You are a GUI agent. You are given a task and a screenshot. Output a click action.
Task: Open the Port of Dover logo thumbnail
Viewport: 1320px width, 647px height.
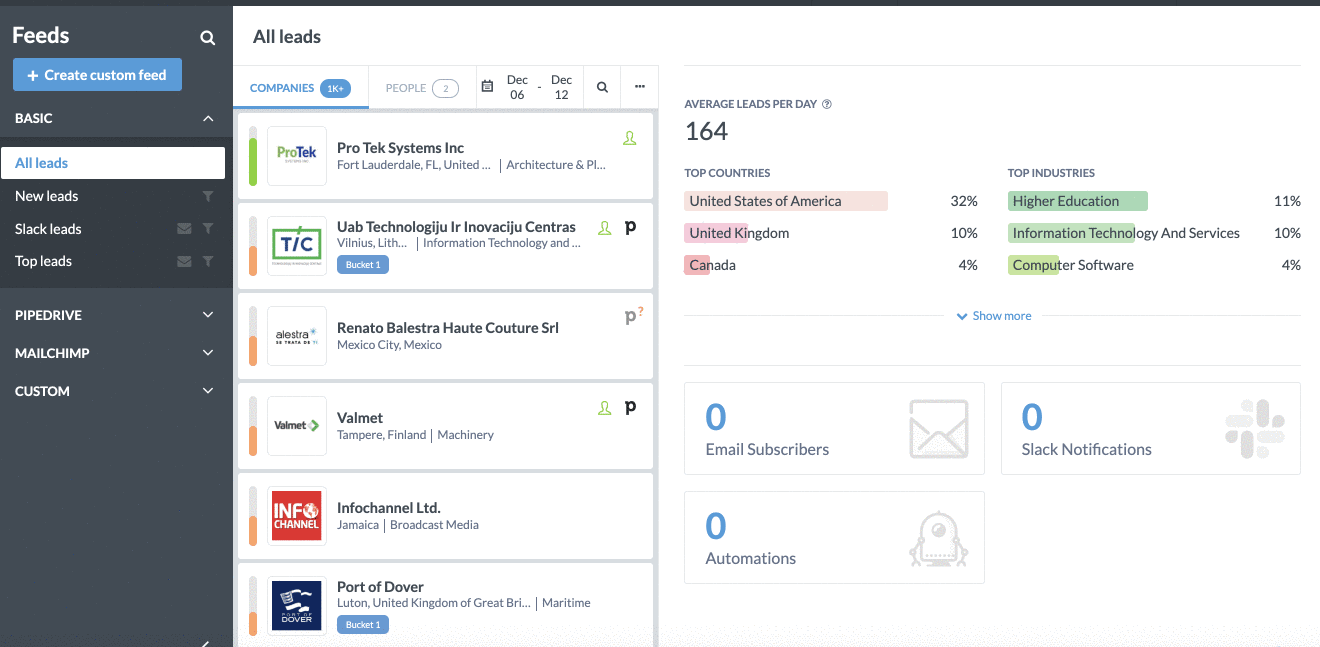coord(297,605)
